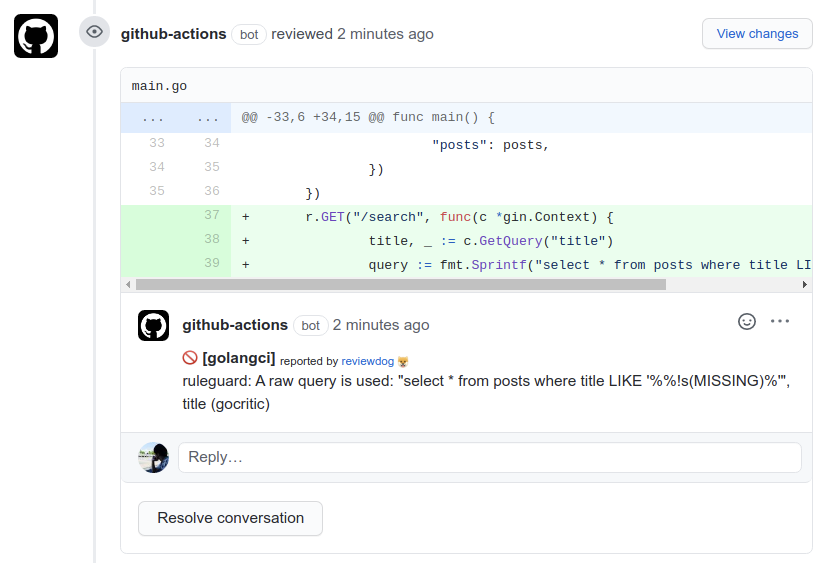Open the main.go file link
This screenshot has height=563, width=828.
click(159, 86)
